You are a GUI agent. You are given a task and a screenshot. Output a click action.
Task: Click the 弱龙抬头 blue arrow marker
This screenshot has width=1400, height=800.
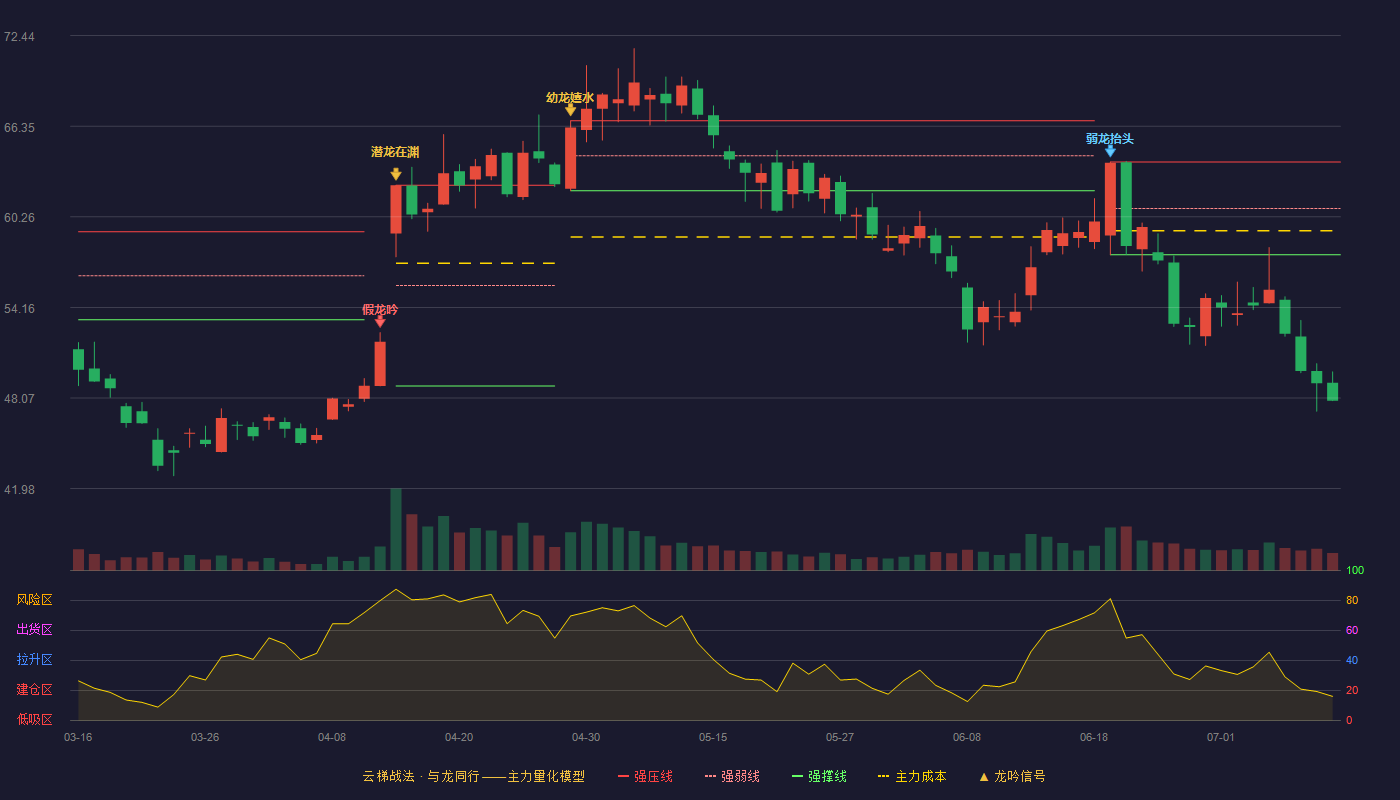(x=1110, y=150)
